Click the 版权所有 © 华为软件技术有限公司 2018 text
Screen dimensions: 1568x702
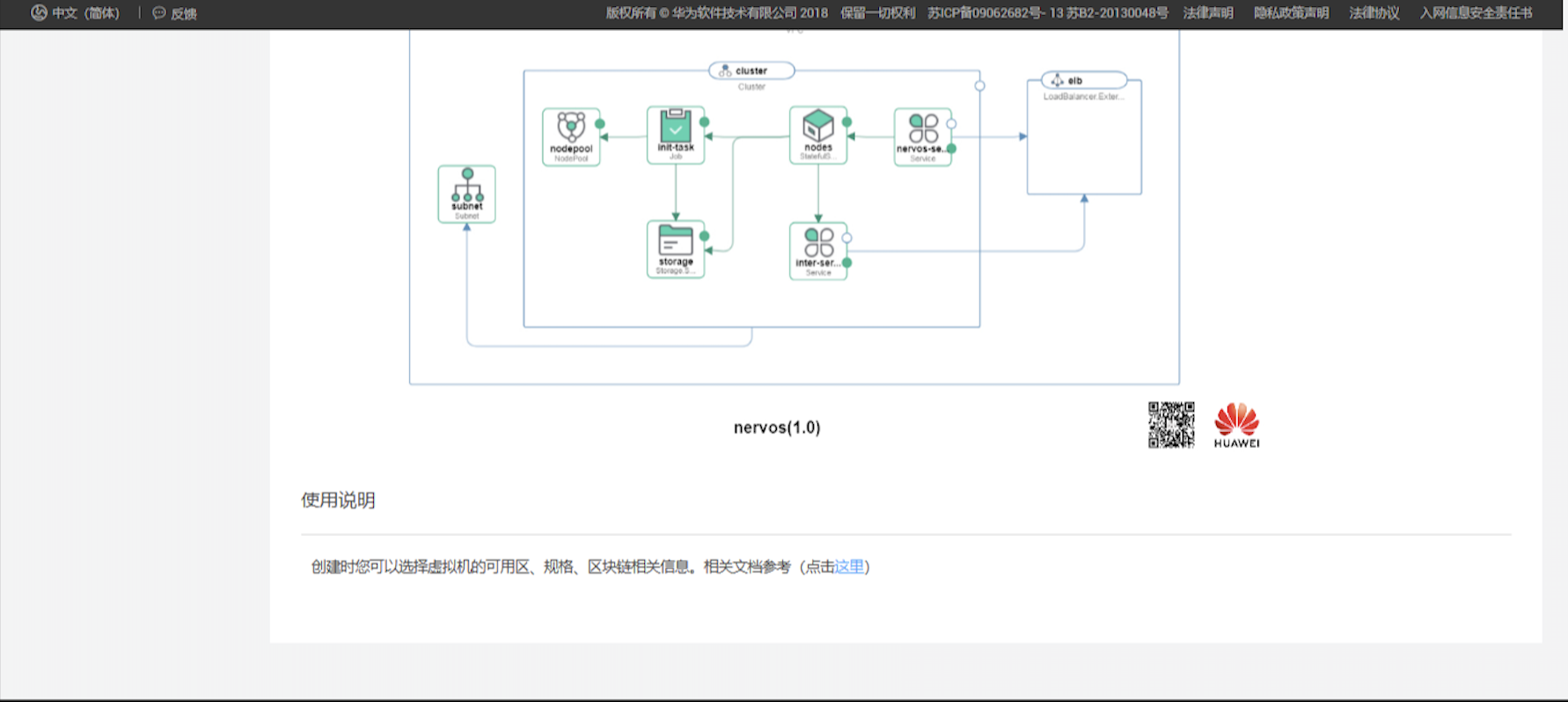click(x=716, y=13)
